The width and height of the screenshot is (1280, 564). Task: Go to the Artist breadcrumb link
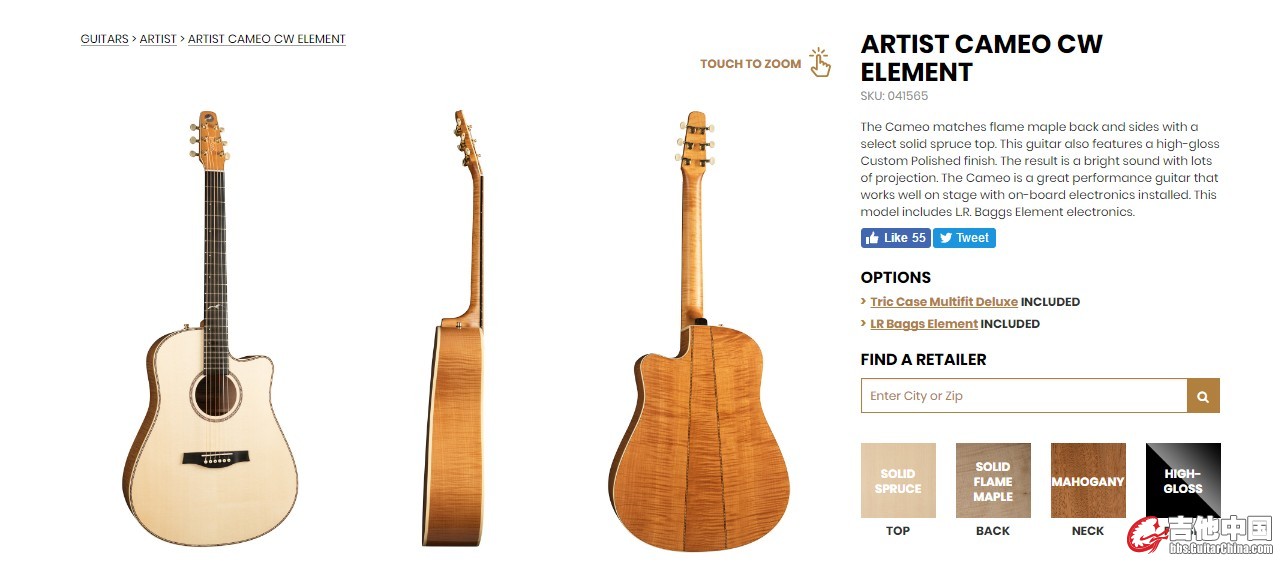pyautogui.click(x=158, y=39)
